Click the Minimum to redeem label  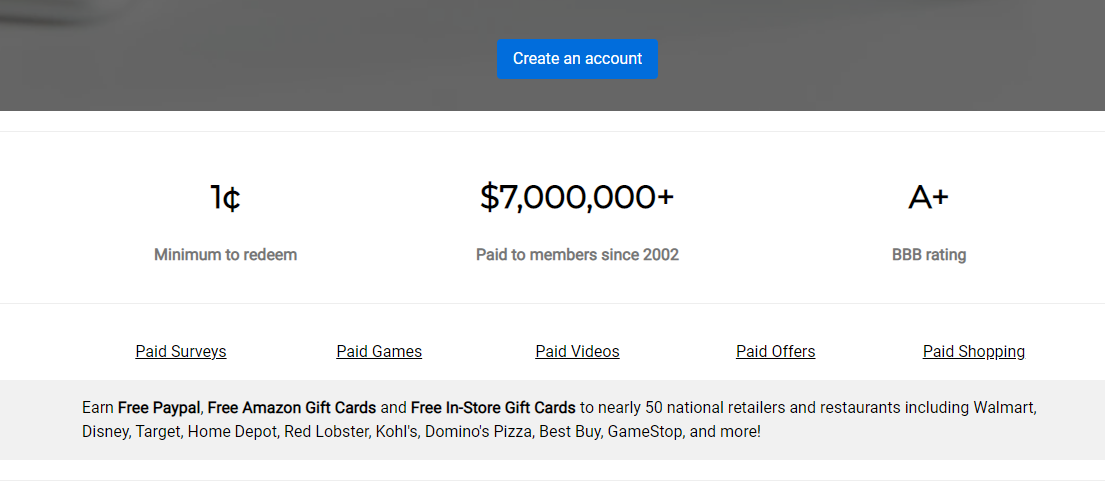click(x=225, y=254)
